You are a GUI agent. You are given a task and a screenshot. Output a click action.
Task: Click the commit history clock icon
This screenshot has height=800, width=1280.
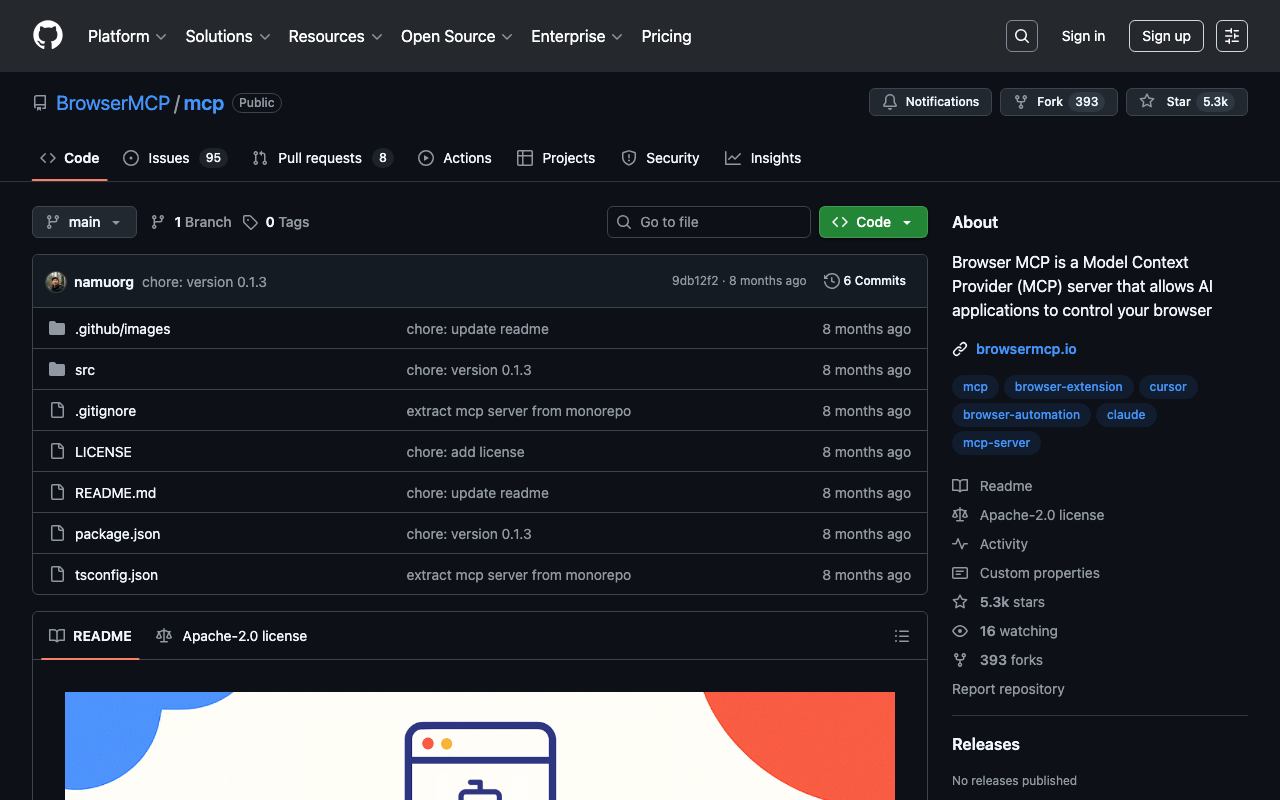coord(831,281)
